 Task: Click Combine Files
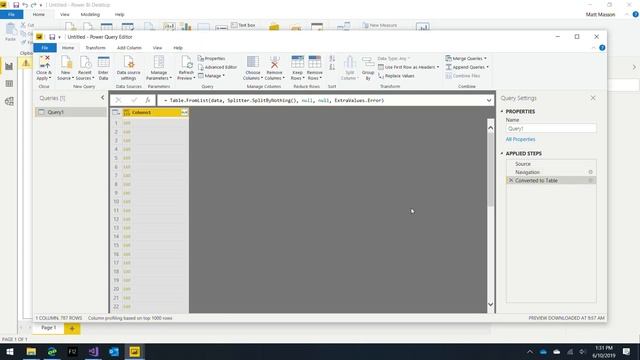tap(462, 76)
